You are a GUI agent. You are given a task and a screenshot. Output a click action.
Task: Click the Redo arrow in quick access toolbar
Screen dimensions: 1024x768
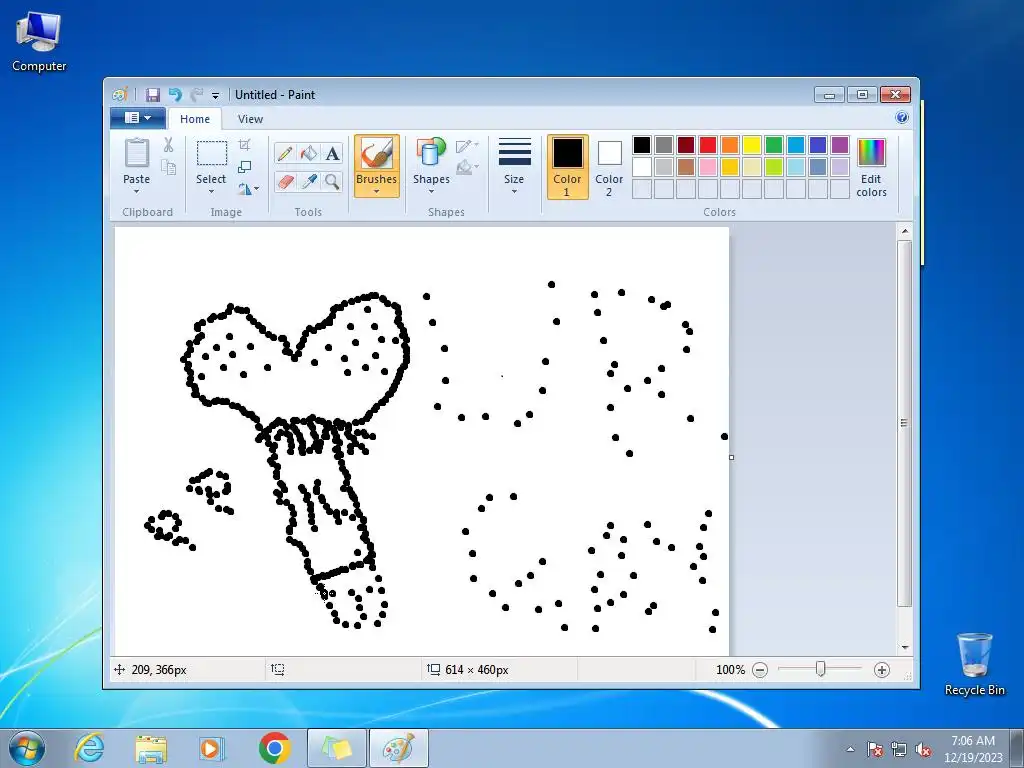pyautogui.click(x=196, y=95)
